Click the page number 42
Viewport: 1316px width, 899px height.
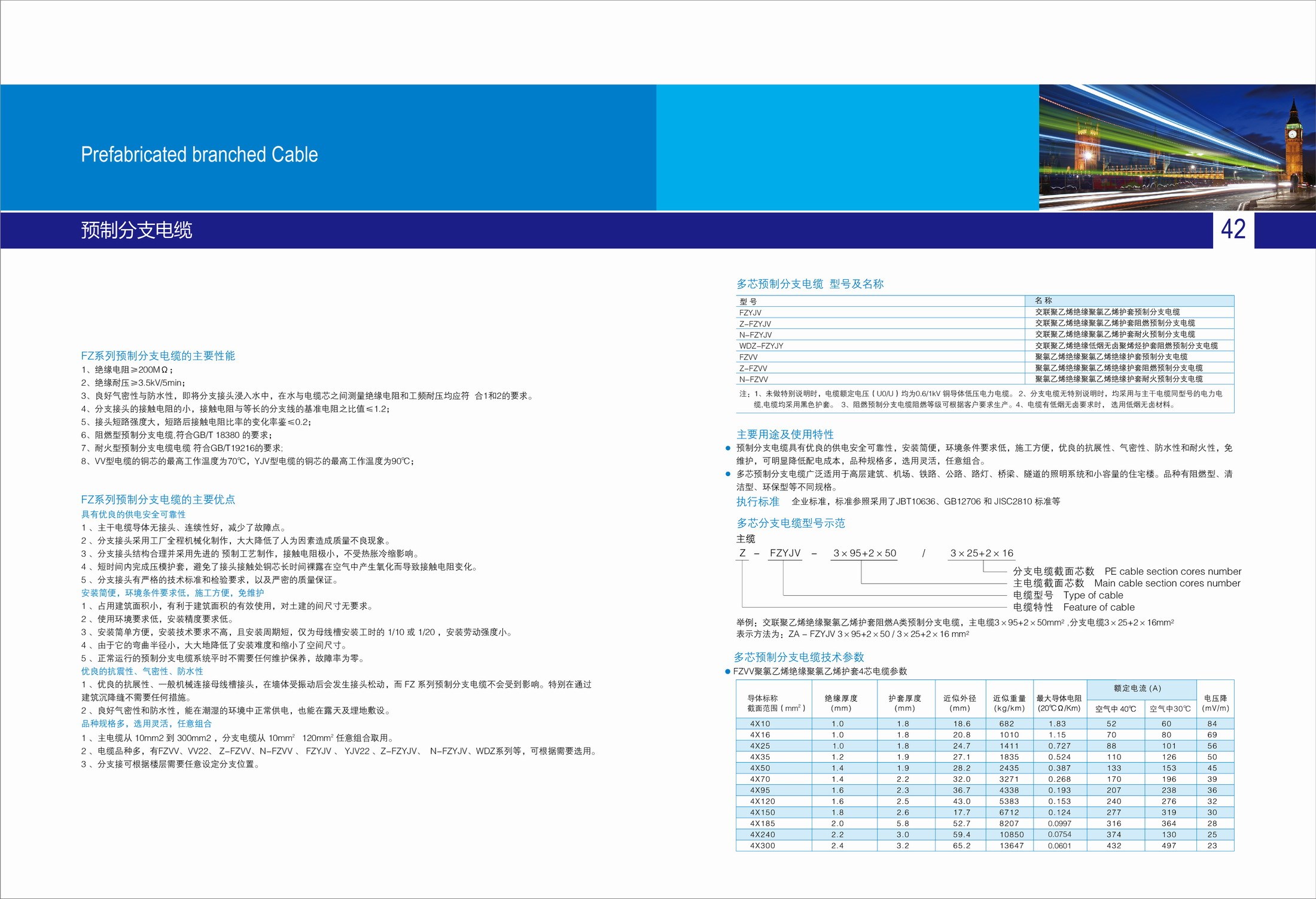pos(1233,230)
